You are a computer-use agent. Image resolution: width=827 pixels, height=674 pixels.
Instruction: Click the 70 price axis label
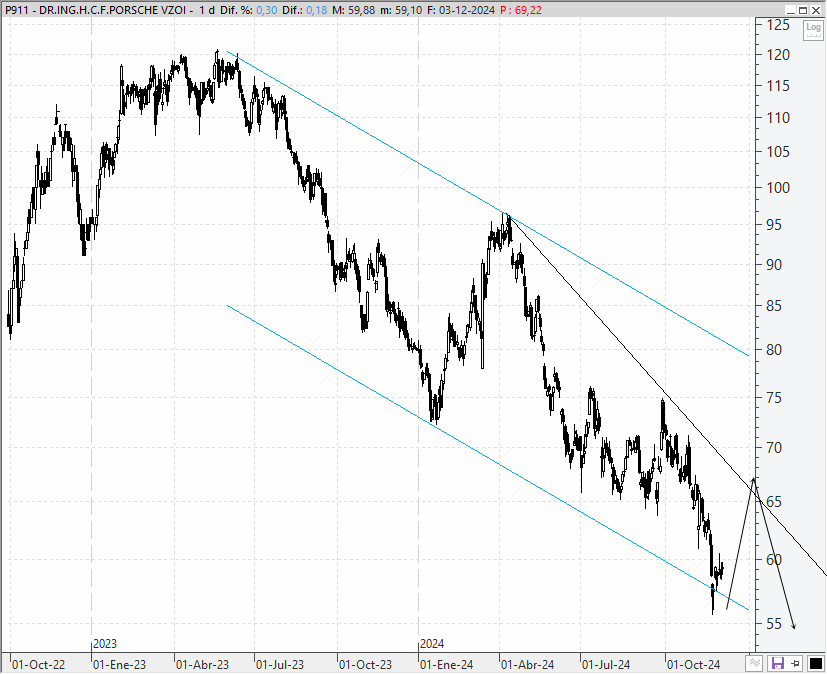pos(774,448)
